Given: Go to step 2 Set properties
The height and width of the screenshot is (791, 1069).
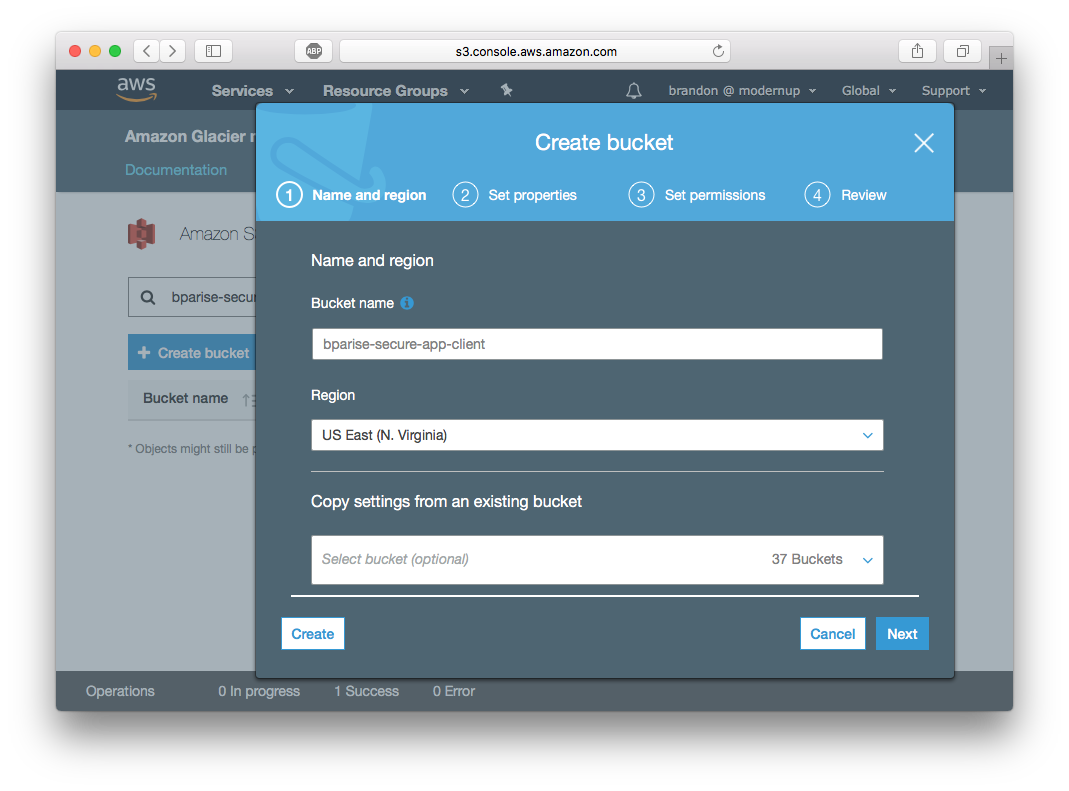Looking at the screenshot, I should click(515, 195).
